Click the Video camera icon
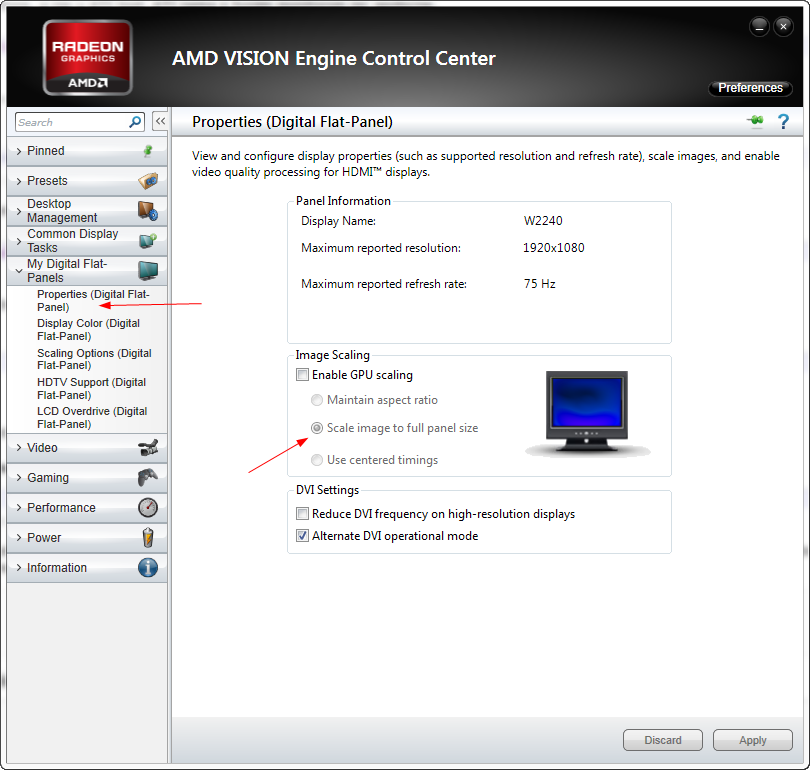Image resolution: width=810 pixels, height=770 pixels. (x=148, y=448)
